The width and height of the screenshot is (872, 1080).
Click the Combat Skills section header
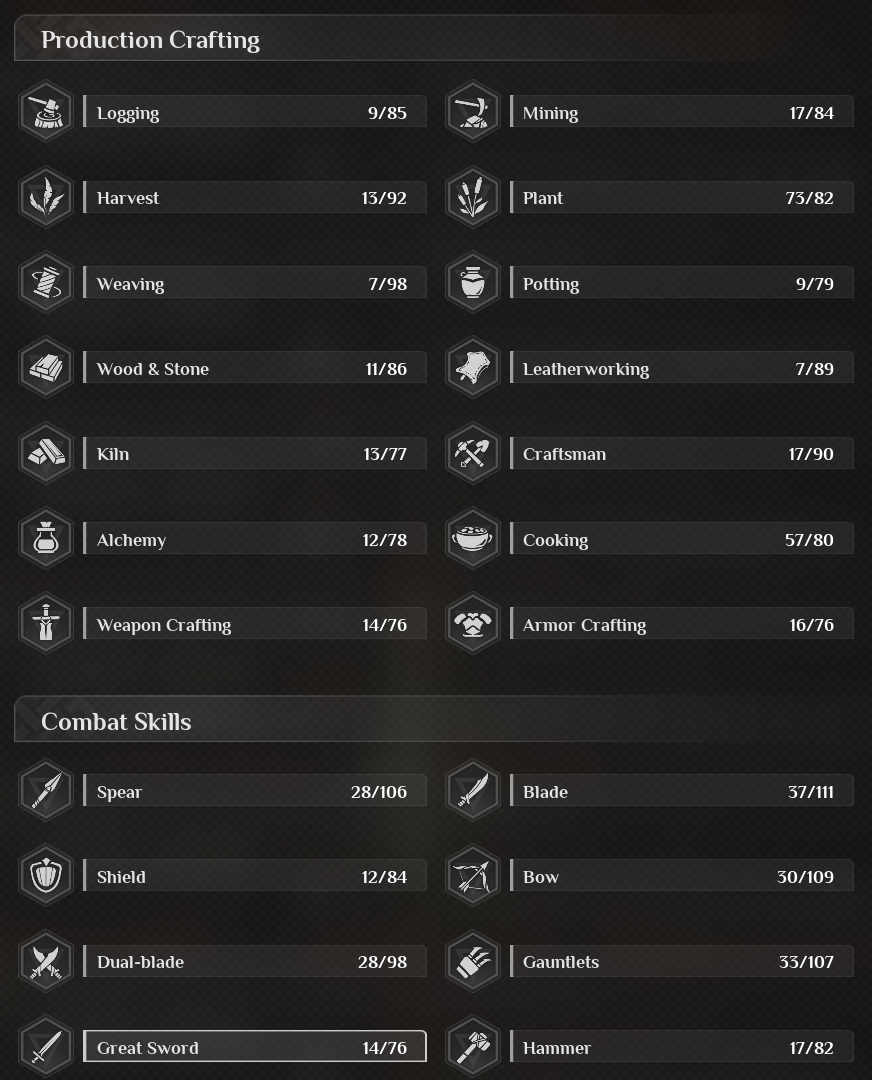[x=116, y=721]
